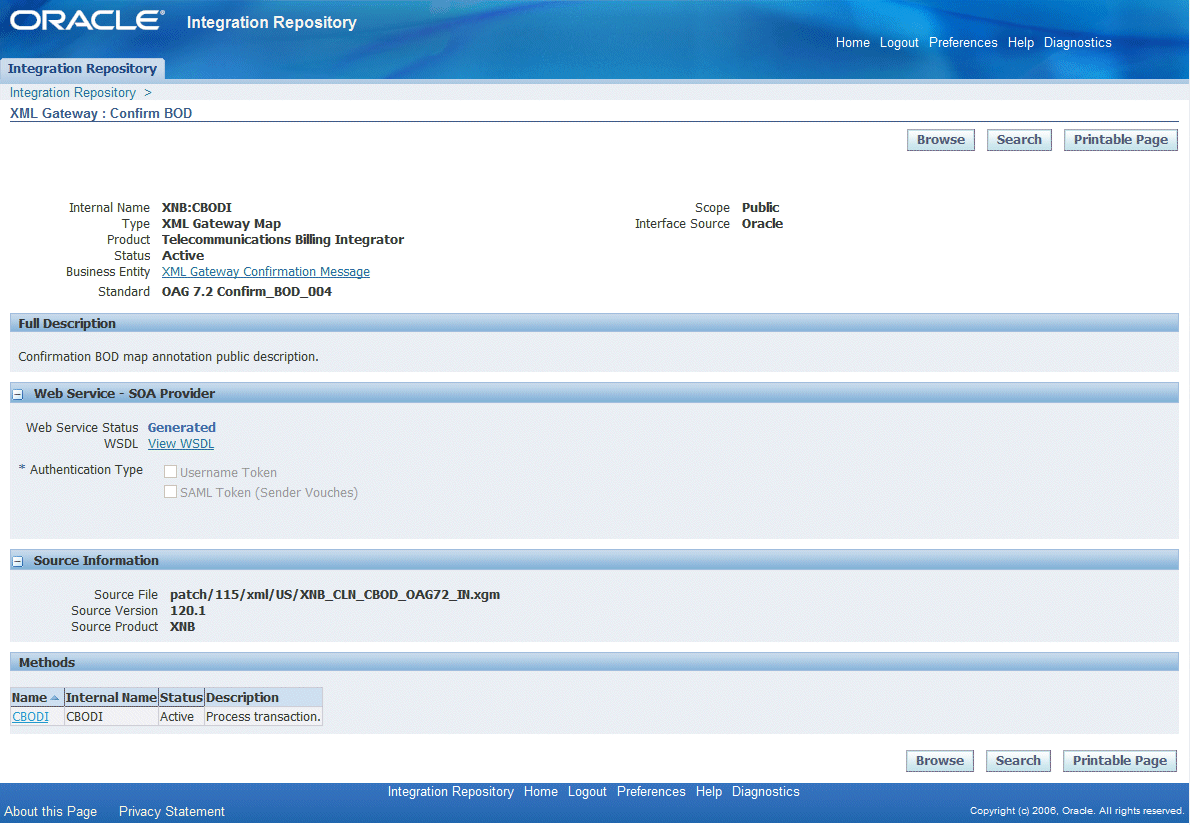The height and width of the screenshot is (825, 1190).
Task: Open the Integration Repository tab
Action: 82,68
